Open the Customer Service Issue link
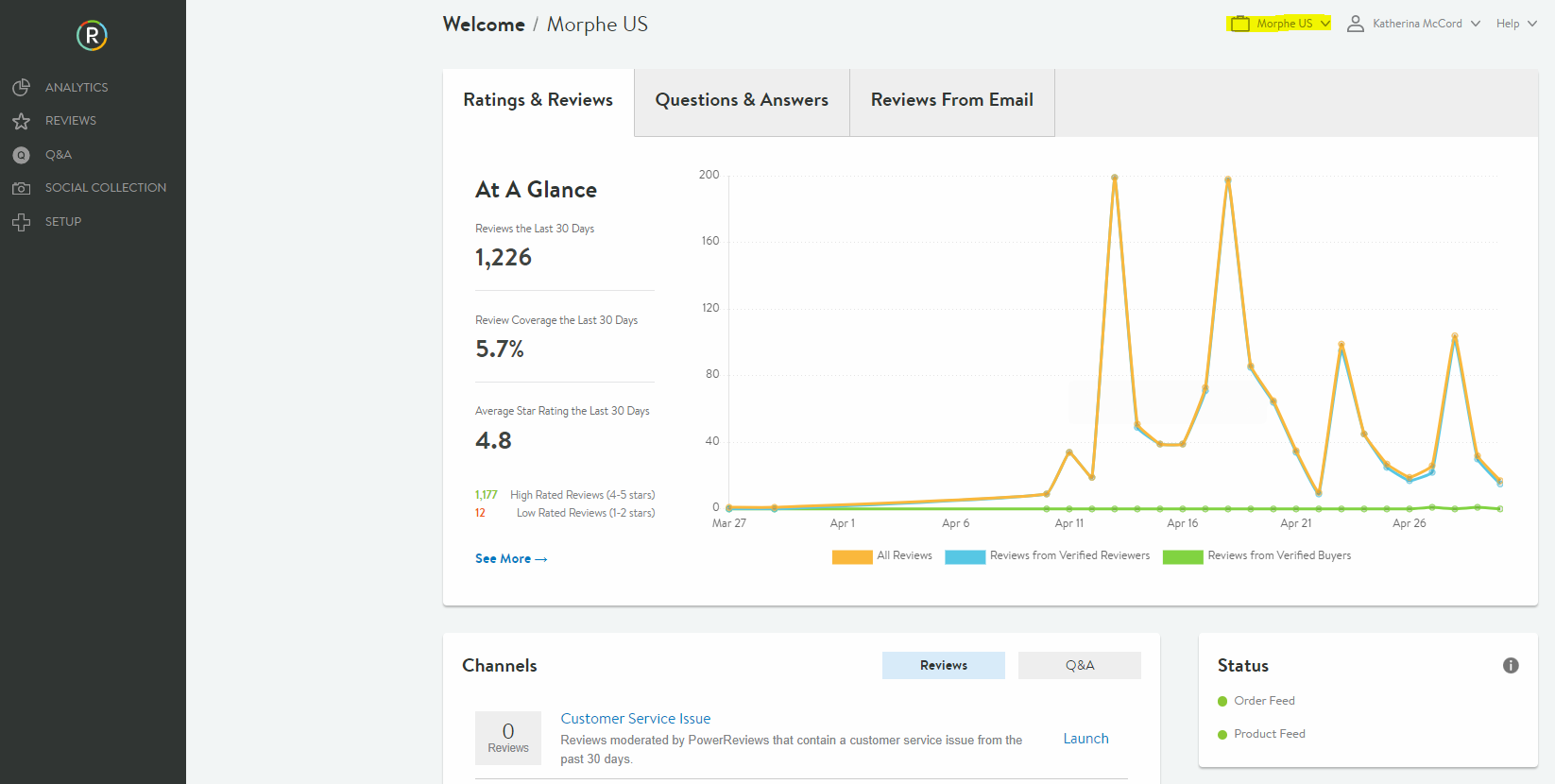This screenshot has width=1555, height=784. [636, 719]
